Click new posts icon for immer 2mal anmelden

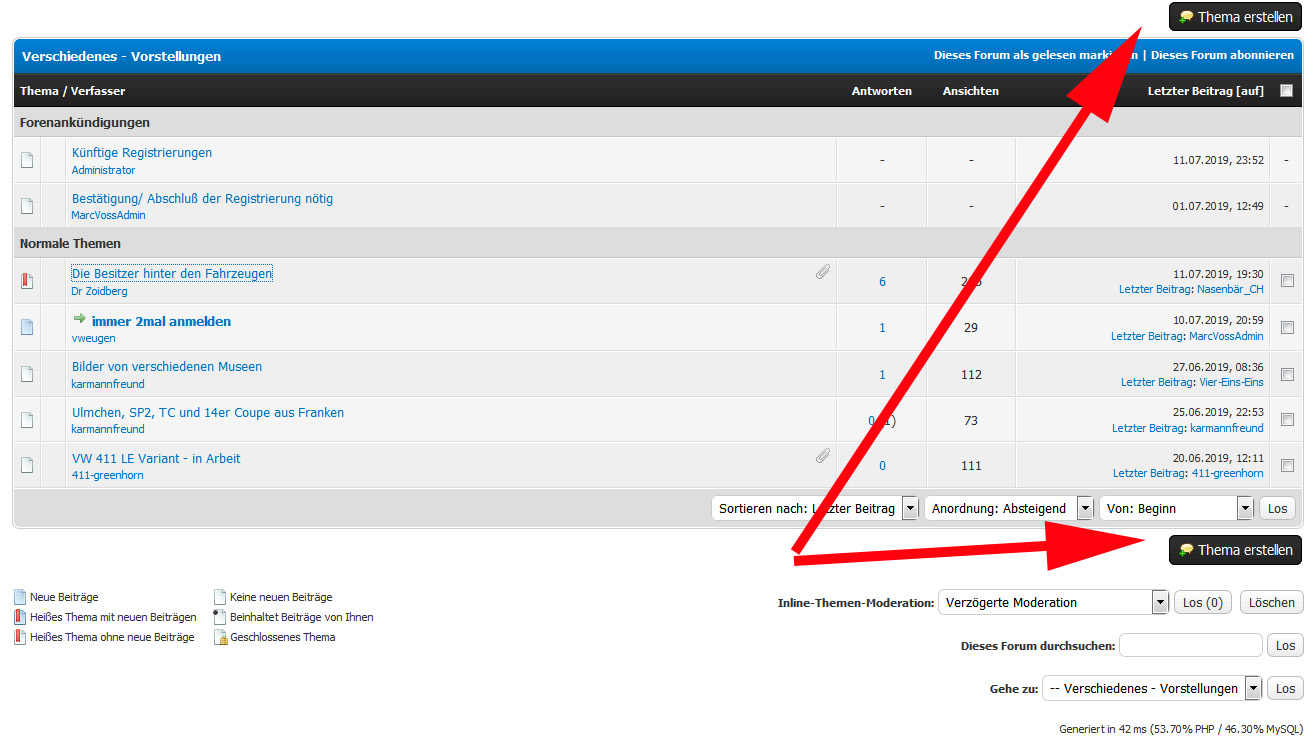pos(27,327)
